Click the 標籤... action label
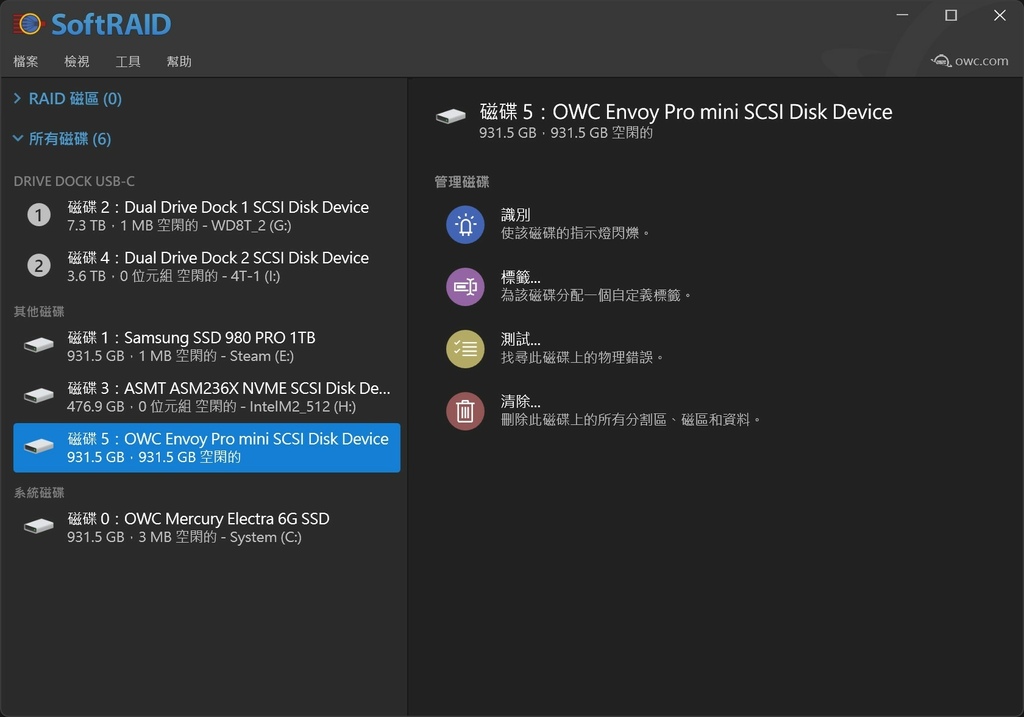Viewport: 1024px width, 717px height. [x=520, y=277]
